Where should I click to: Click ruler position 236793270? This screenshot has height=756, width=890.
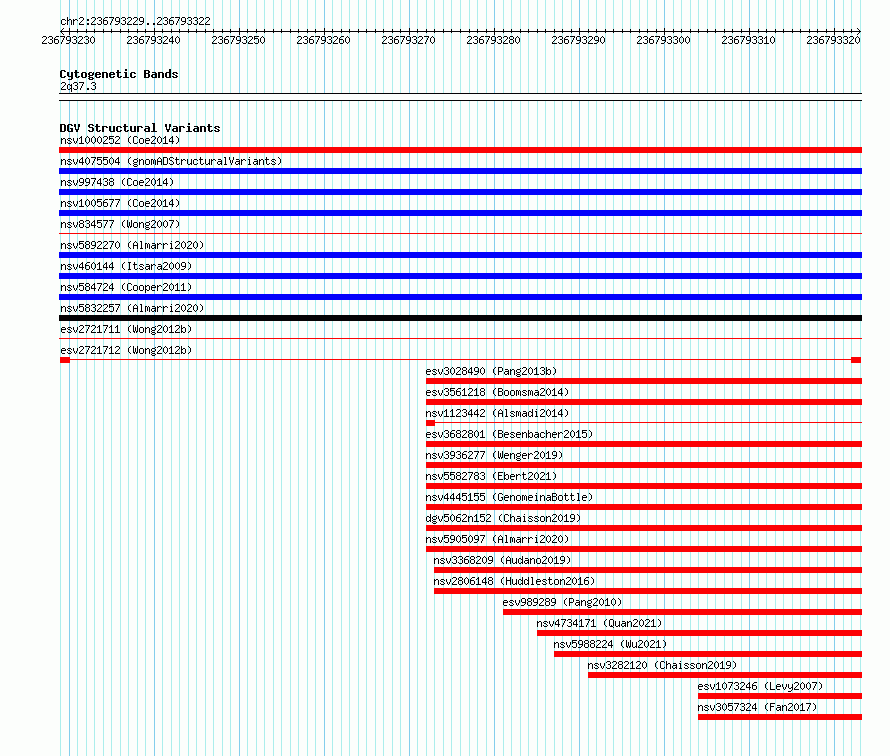click(x=409, y=40)
